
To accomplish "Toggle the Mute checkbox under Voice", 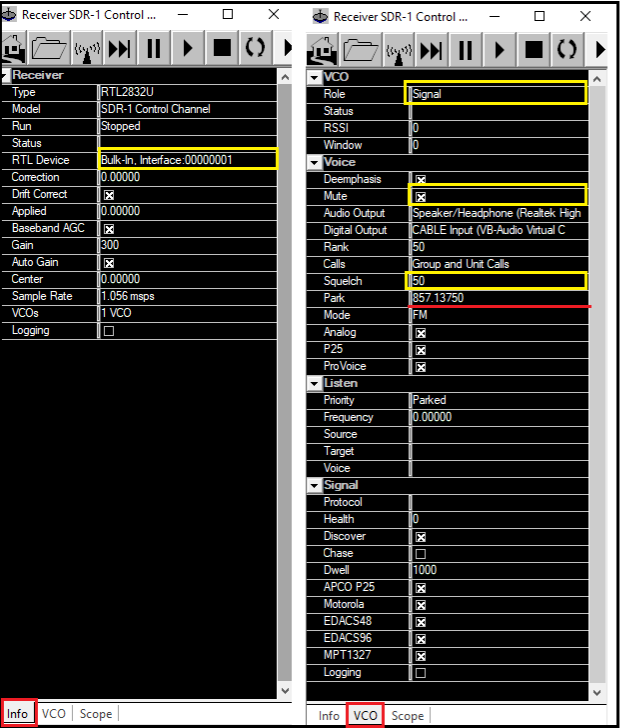I will 420,197.
